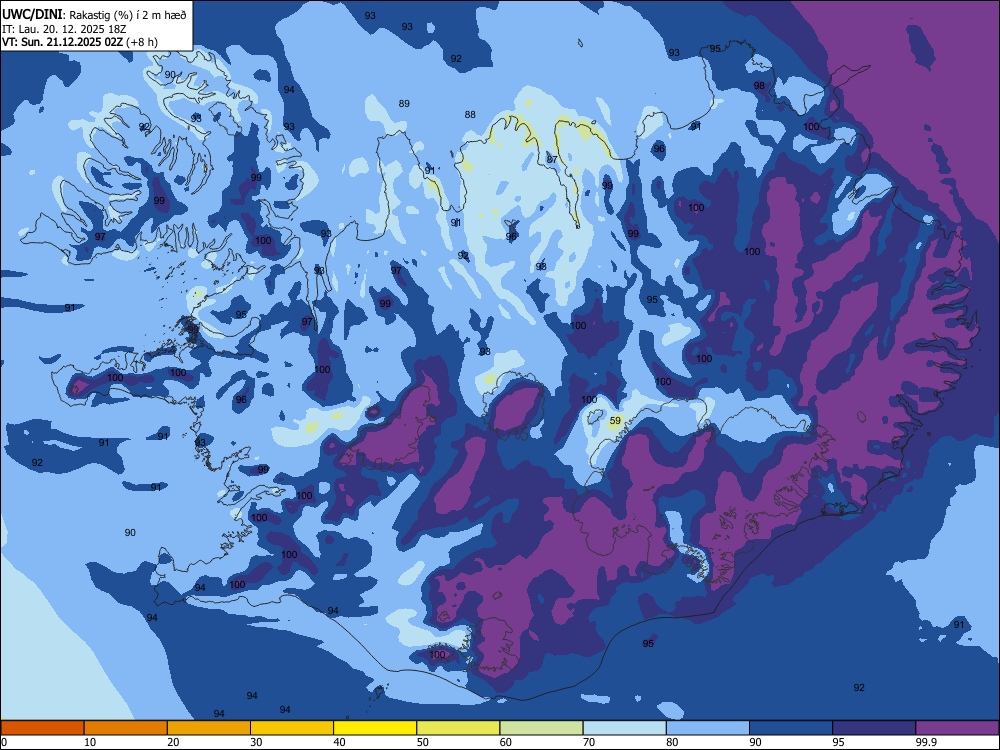The height and width of the screenshot is (750, 1000).
Task: Pick the pale green 60–70 legend swatch
Action: [x=541, y=728]
